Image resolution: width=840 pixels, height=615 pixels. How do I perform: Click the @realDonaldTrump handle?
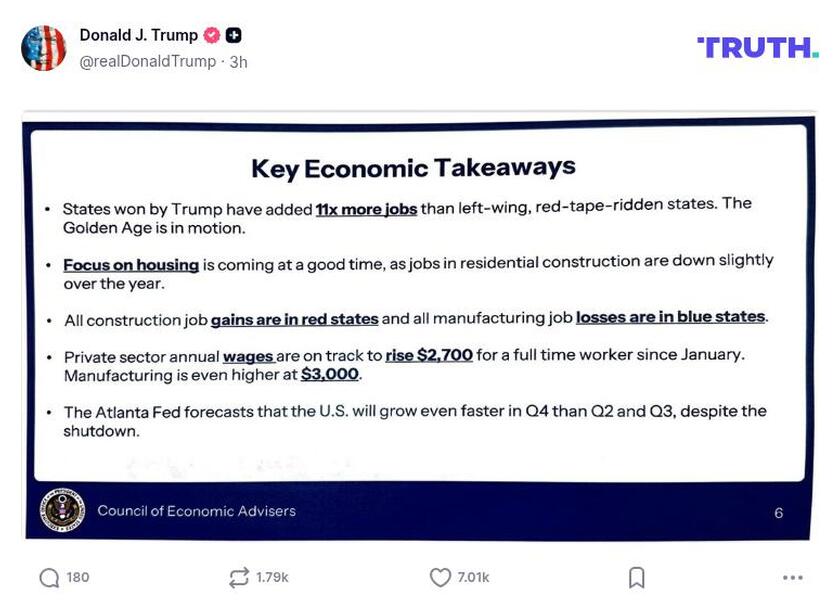tap(148, 61)
